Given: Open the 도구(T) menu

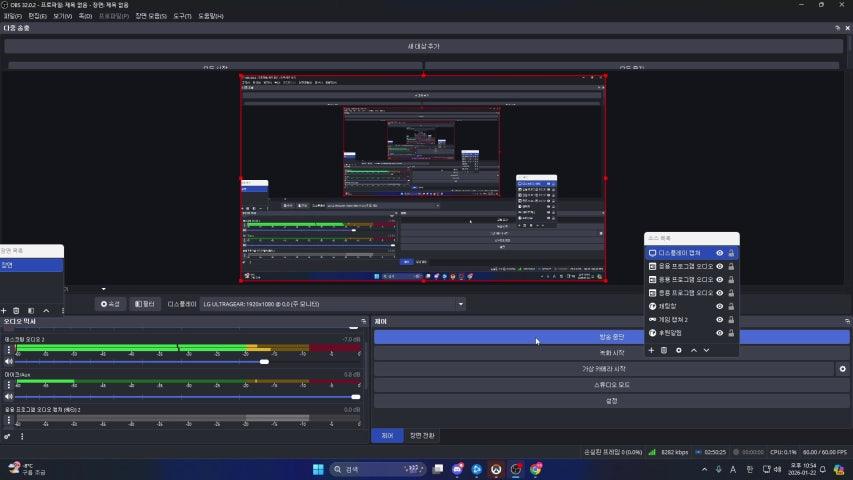Looking at the screenshot, I should tap(182, 16).
